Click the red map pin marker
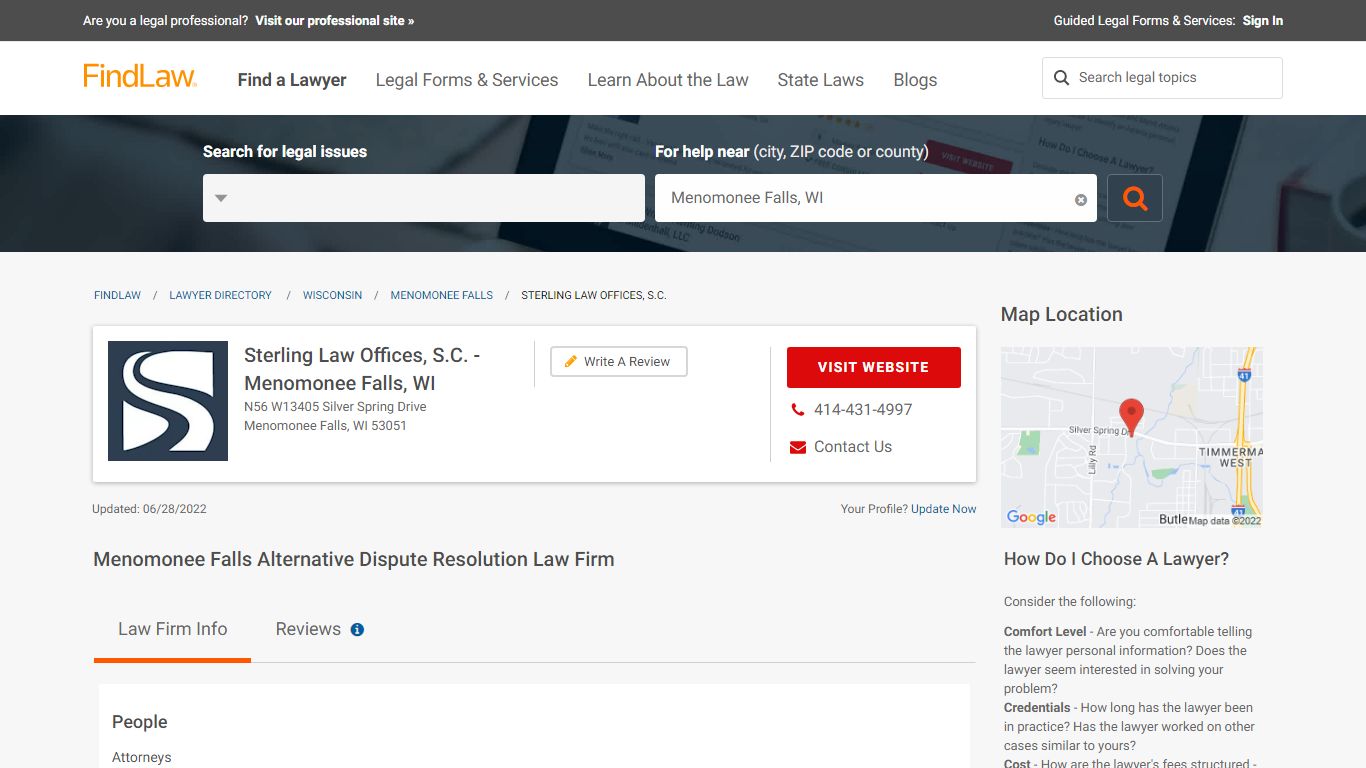 click(x=1131, y=416)
